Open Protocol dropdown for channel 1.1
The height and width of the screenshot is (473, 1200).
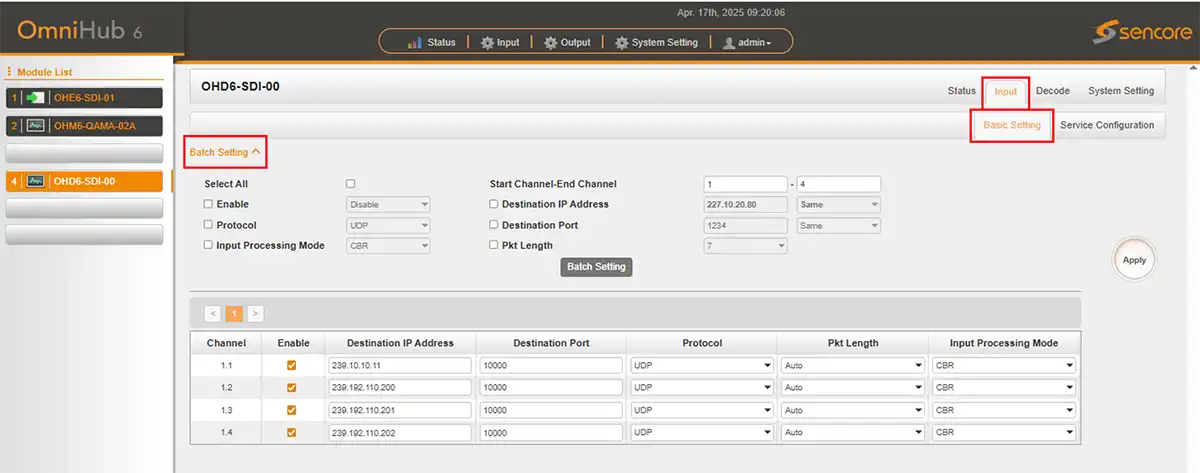(701, 366)
